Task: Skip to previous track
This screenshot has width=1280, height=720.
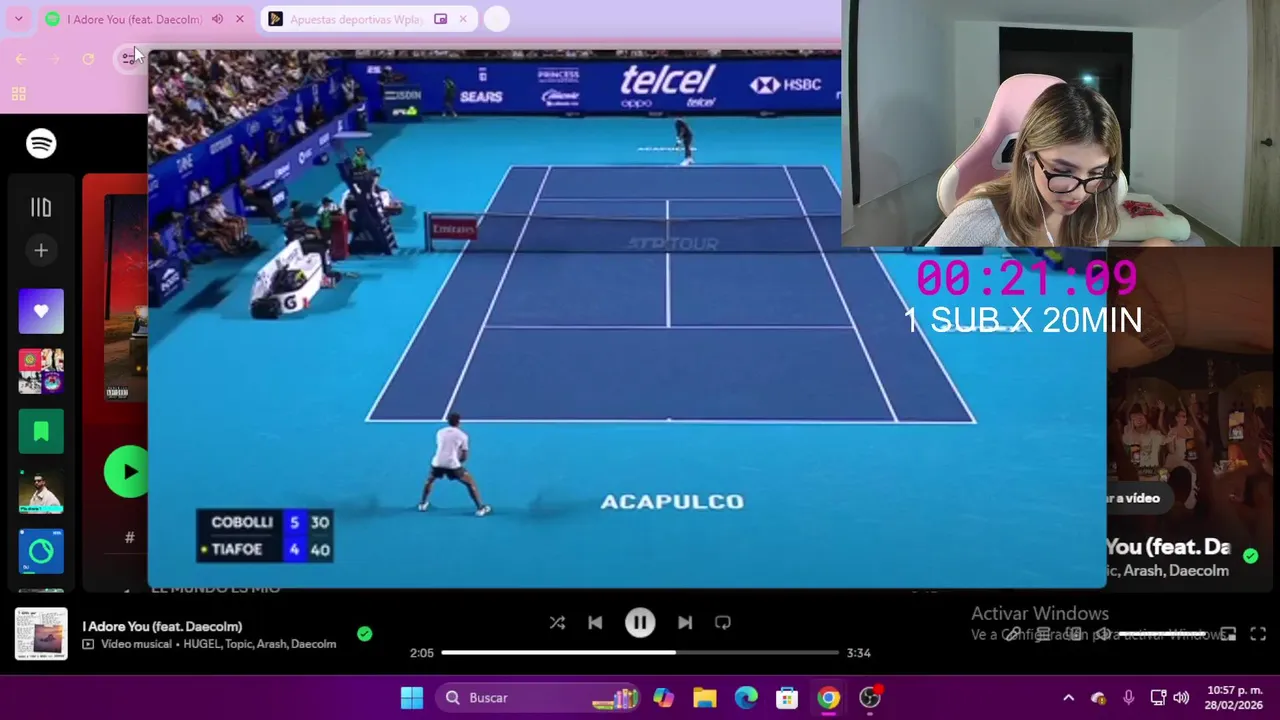Action: 595,622
